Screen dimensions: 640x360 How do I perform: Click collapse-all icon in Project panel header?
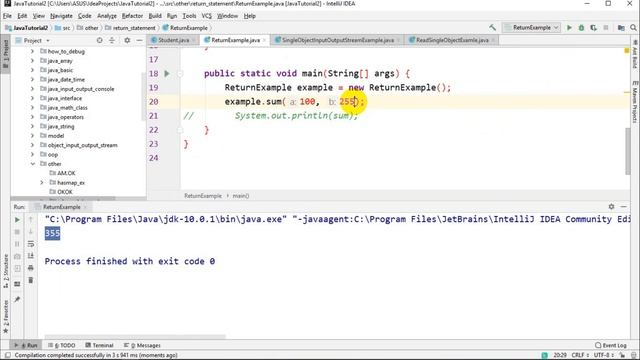pyautogui.click(x=112, y=40)
